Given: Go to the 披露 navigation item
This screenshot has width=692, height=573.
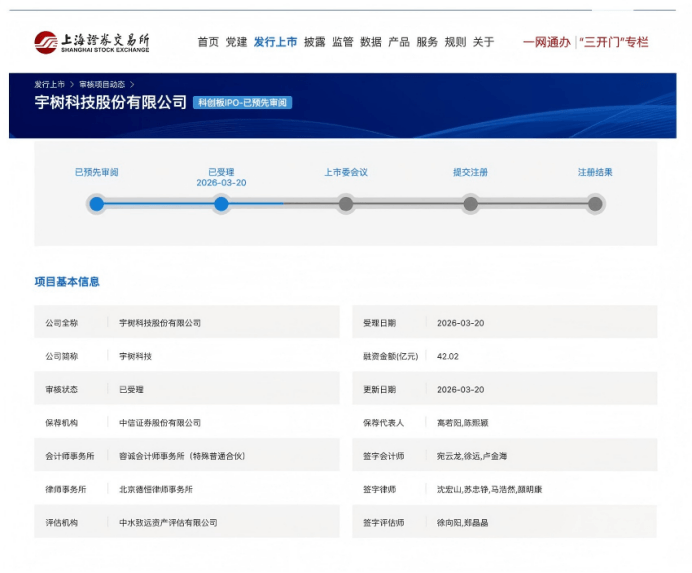Looking at the screenshot, I should pyautogui.click(x=314, y=42).
